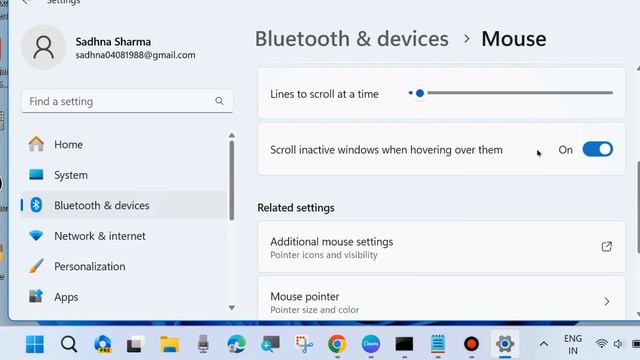Click Bluetooth & devices breadcrumb link
The width and height of the screenshot is (640, 360).
351,39
